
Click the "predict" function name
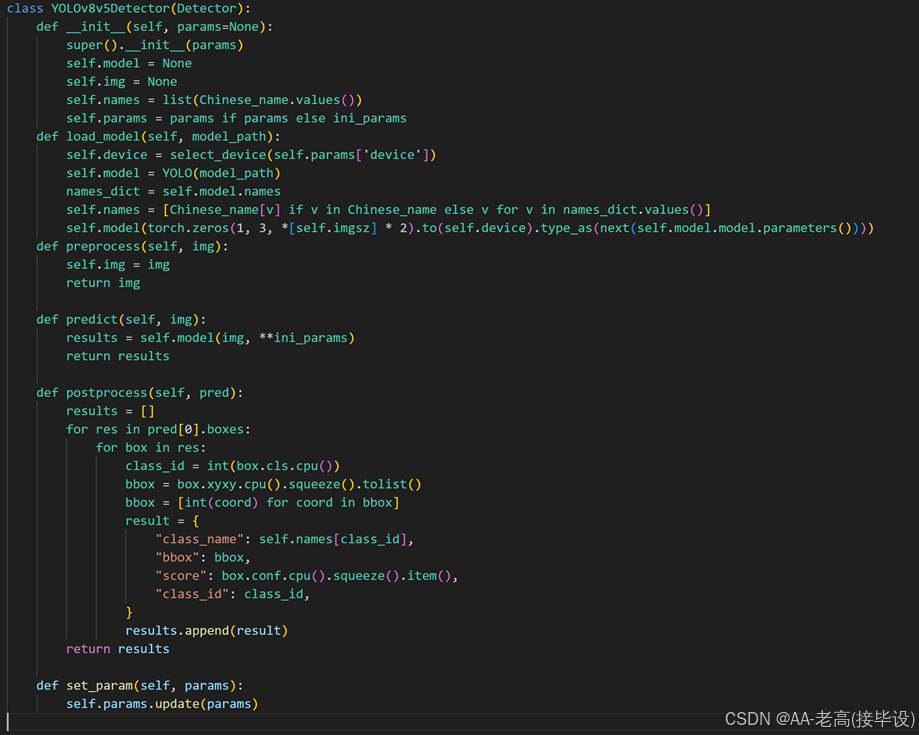pos(92,319)
